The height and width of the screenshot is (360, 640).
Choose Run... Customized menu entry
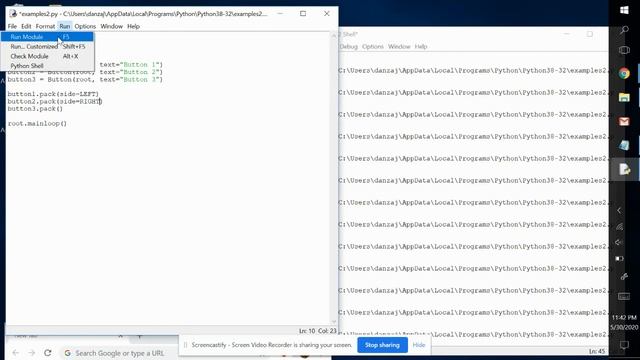click(47, 47)
